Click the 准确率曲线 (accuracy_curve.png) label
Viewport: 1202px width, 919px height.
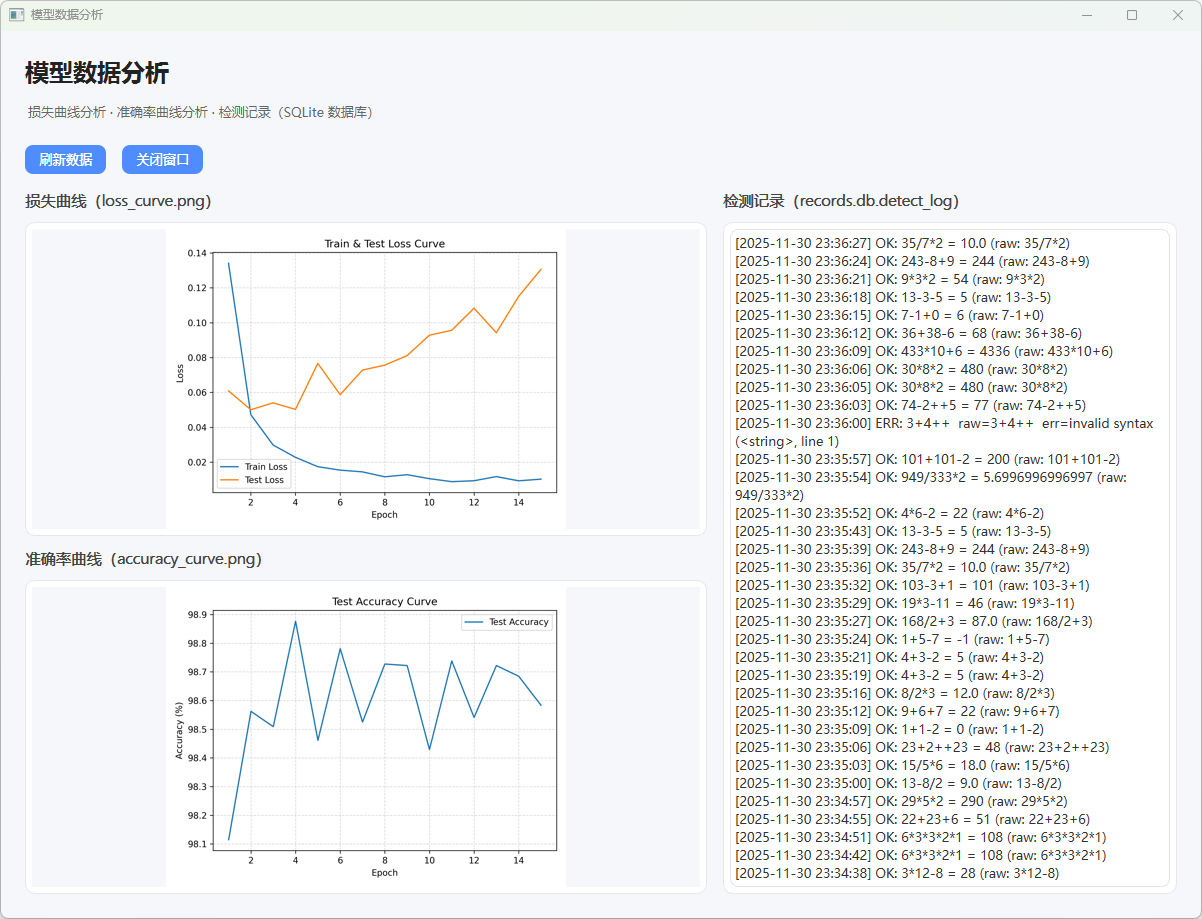[x=143, y=559]
